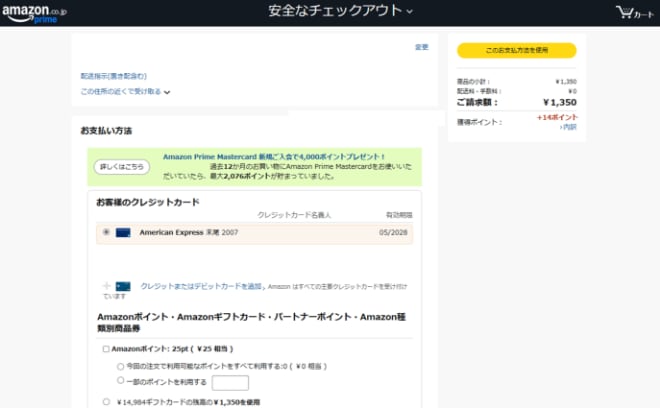Open the cart icon in header
Screen dimensions: 660x408
pos(635,13)
